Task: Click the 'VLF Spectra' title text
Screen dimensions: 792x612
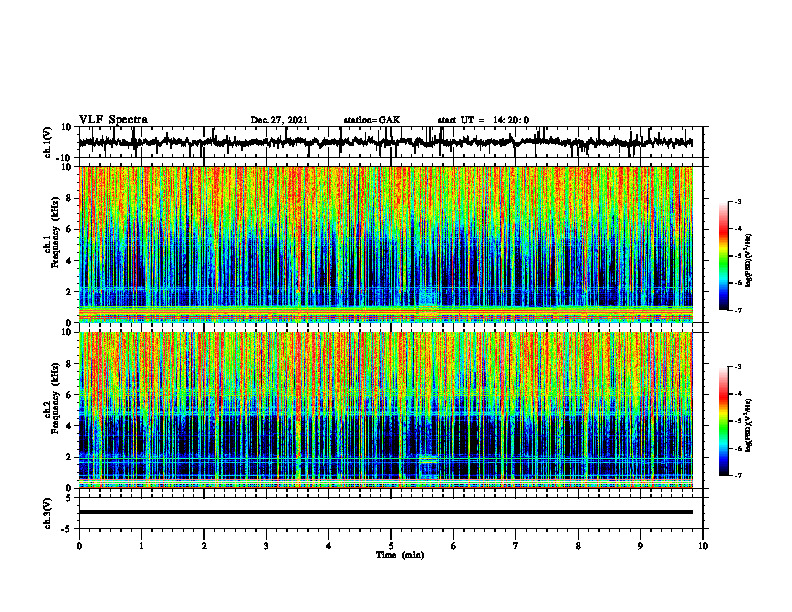Action: [x=114, y=120]
